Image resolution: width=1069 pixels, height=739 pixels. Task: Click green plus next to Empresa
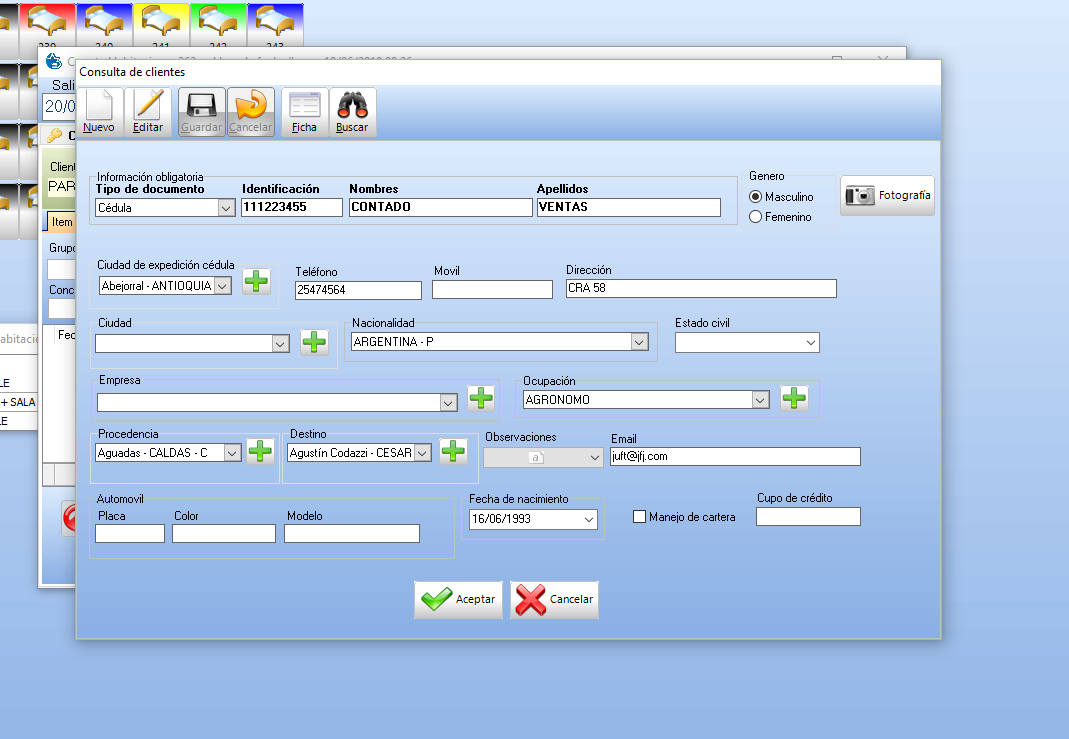(x=481, y=398)
